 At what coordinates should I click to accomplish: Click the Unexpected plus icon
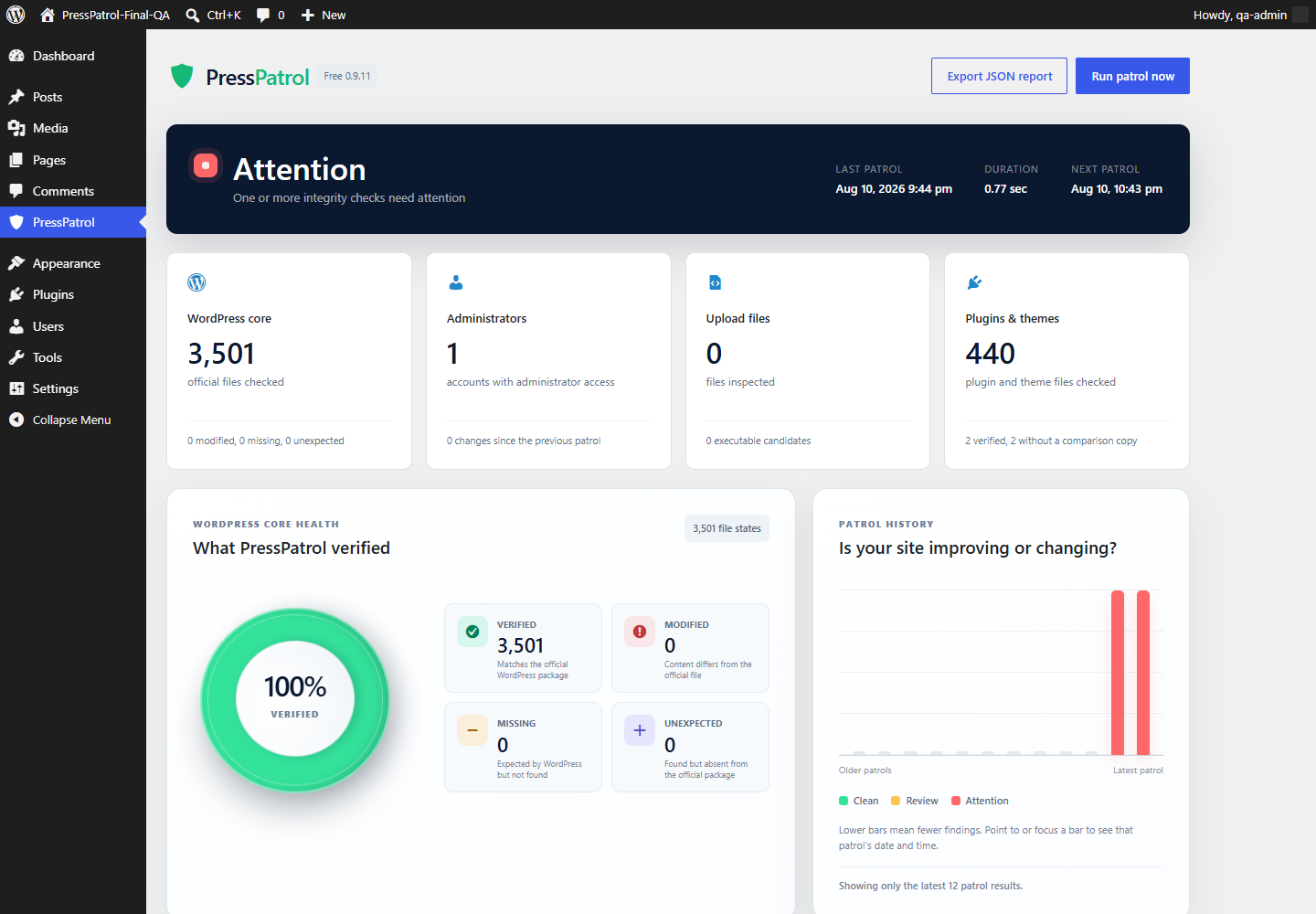(640, 730)
